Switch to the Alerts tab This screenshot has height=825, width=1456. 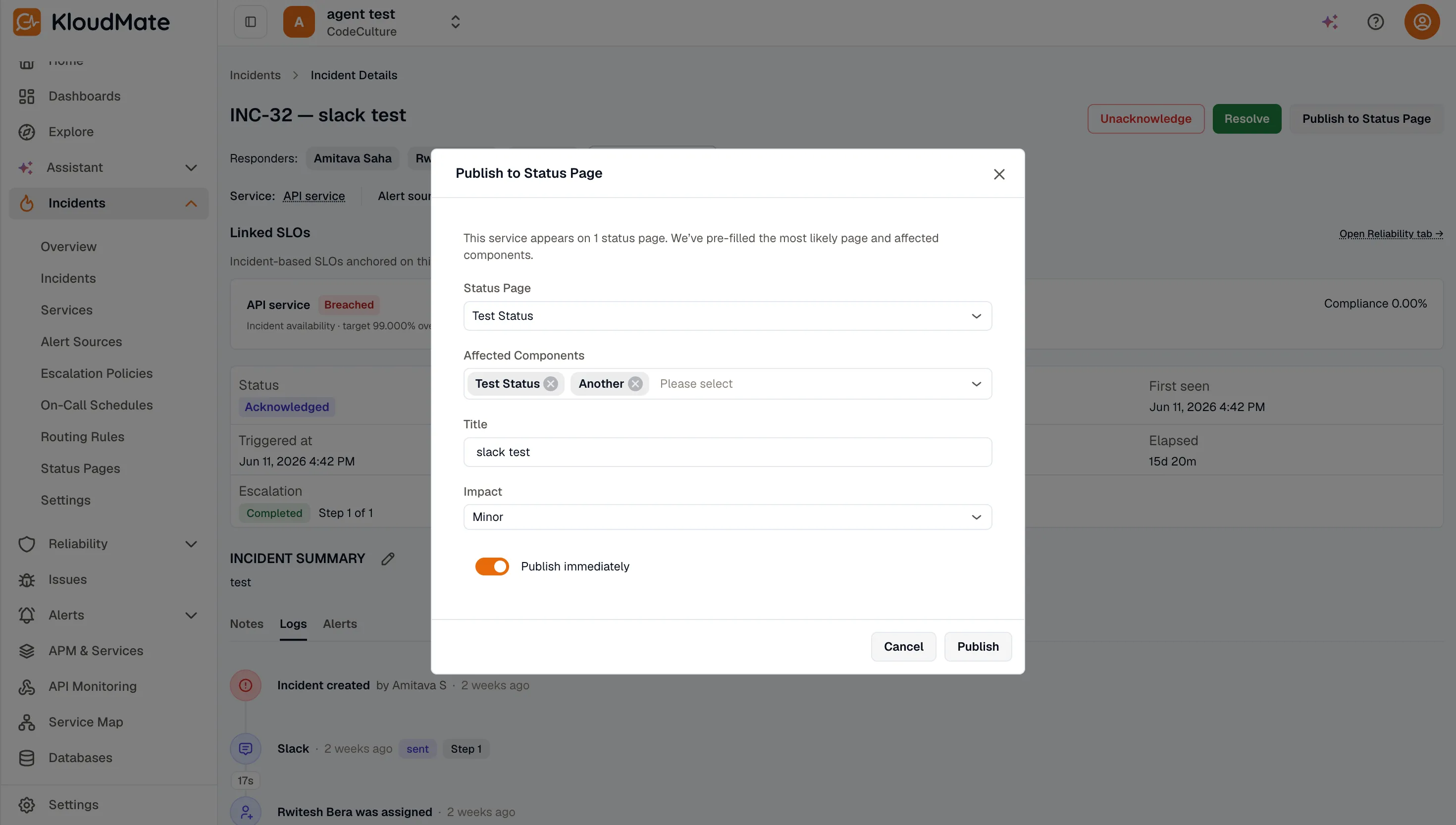point(339,624)
